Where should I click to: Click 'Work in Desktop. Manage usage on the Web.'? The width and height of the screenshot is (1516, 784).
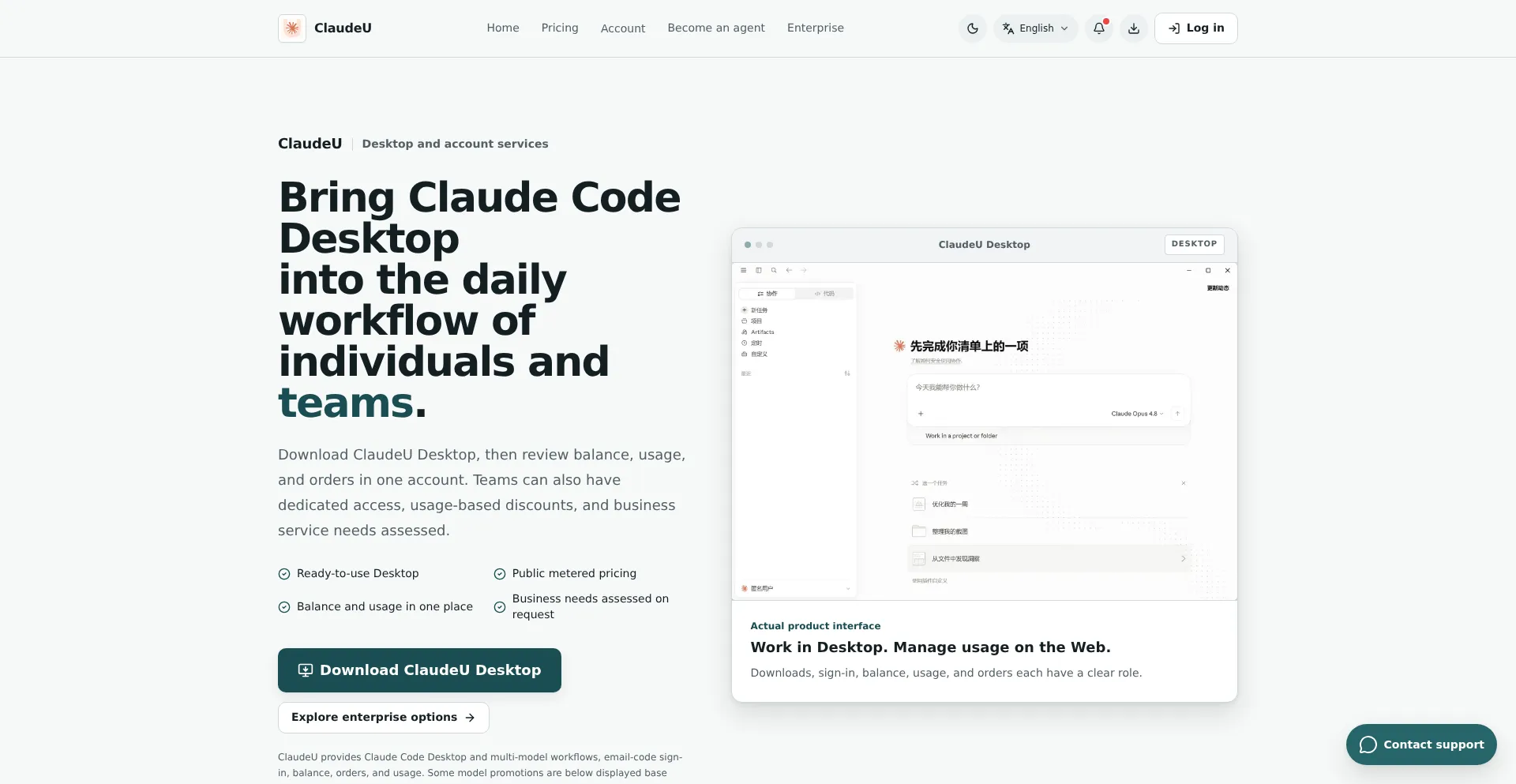931,647
